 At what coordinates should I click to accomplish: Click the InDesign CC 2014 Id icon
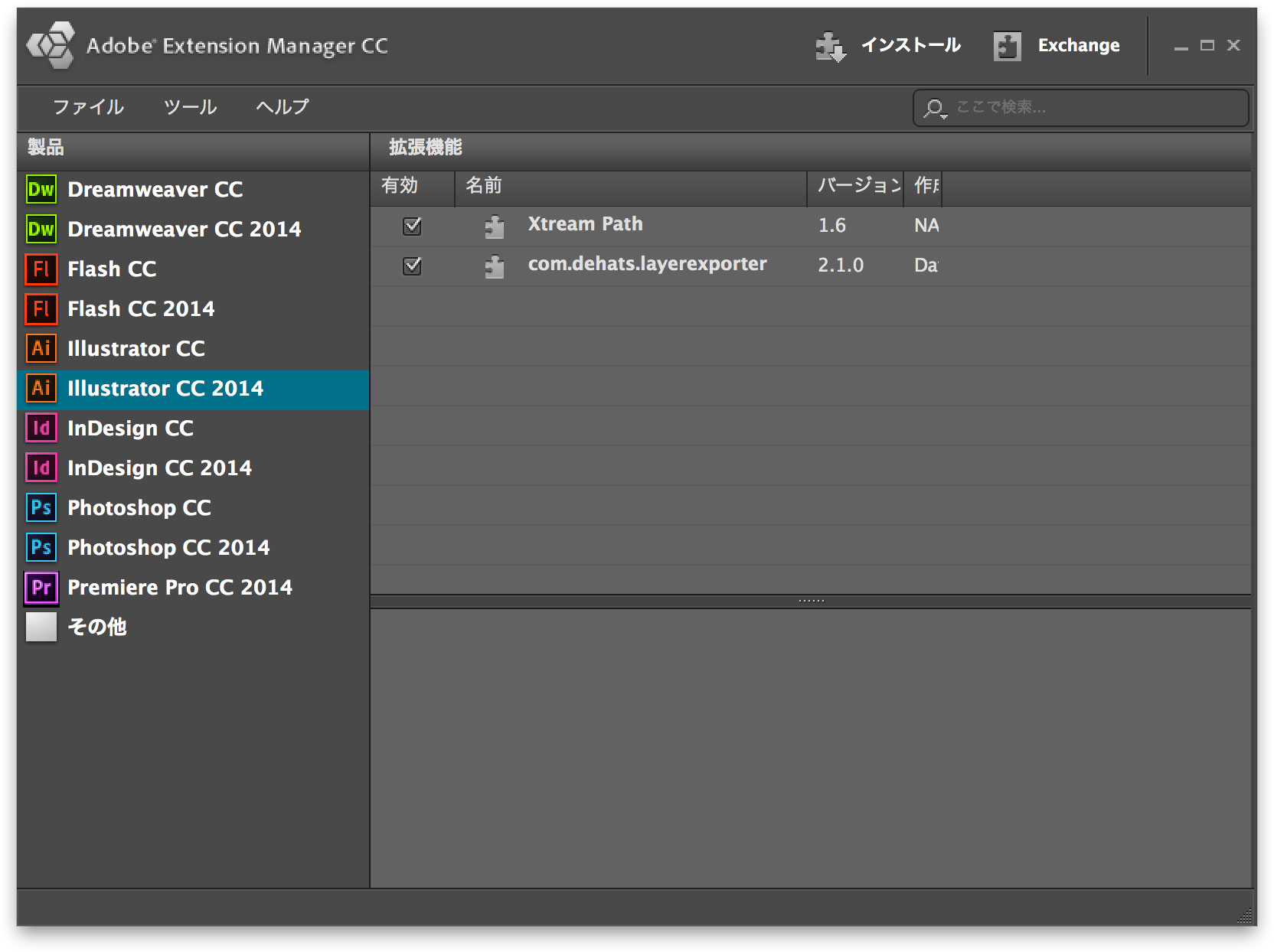click(x=41, y=468)
